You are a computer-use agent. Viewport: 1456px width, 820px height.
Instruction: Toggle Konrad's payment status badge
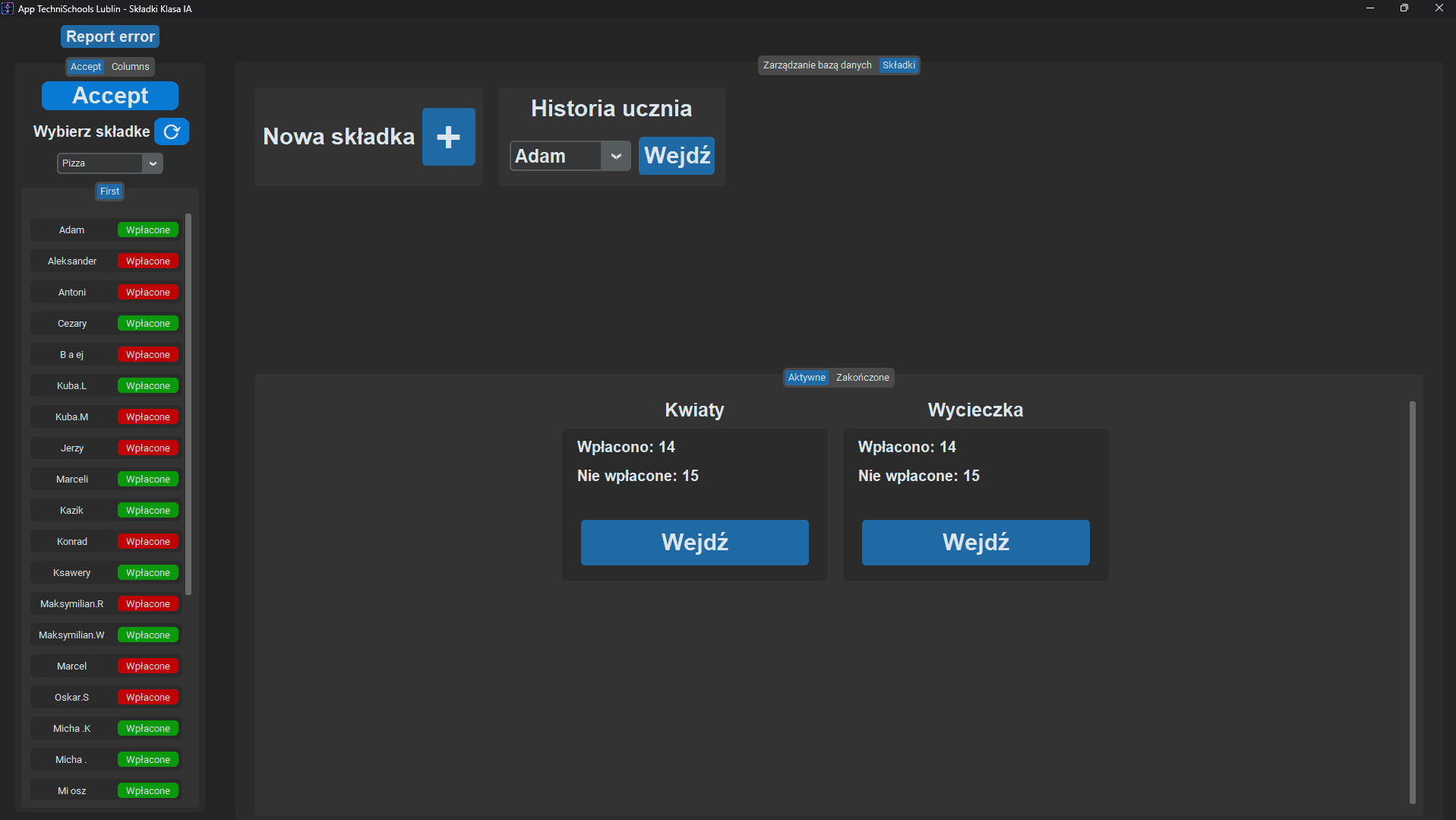[x=148, y=542]
